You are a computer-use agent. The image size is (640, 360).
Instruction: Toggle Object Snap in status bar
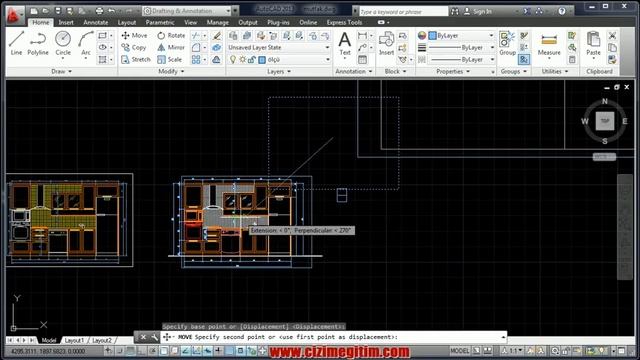tap(164, 351)
